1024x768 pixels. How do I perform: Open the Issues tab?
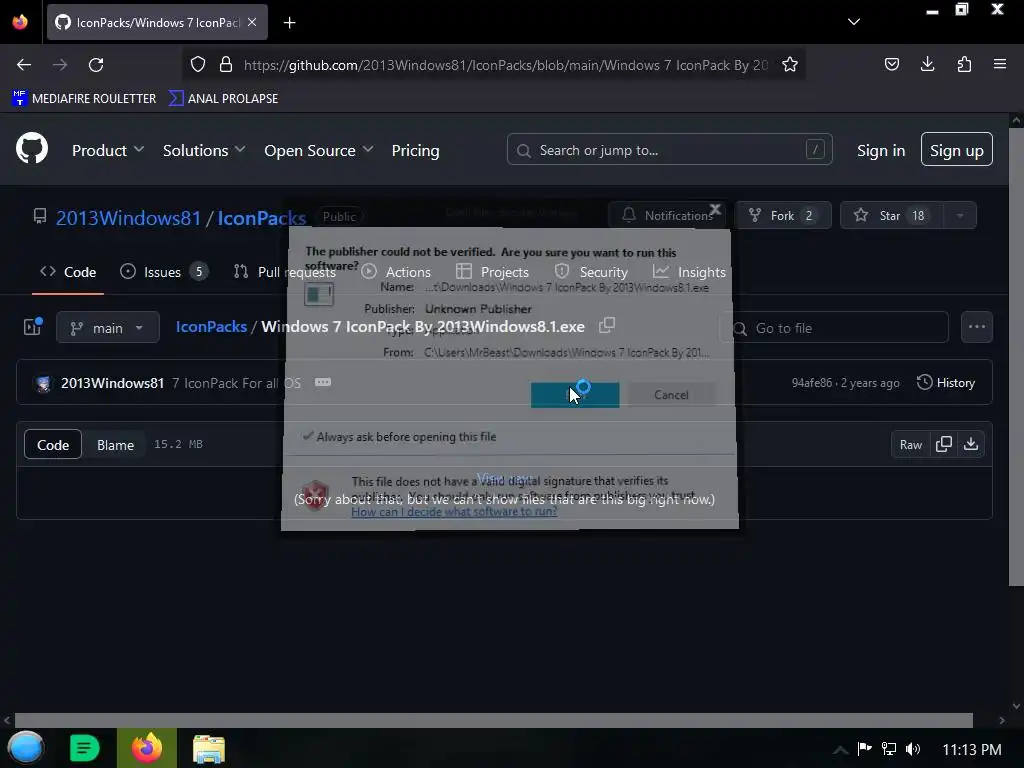coord(163,272)
